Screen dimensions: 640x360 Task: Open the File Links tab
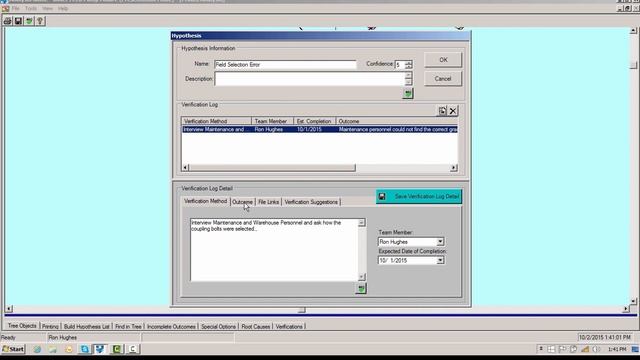tap(268, 202)
